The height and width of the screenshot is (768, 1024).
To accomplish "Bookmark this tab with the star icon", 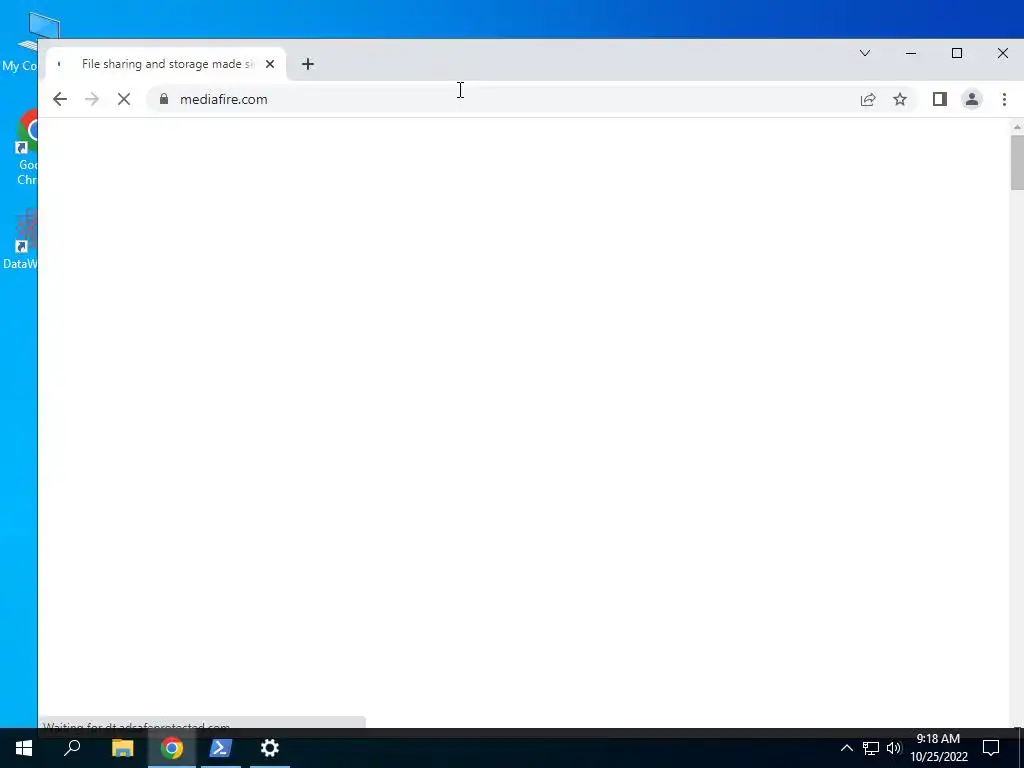I will 900,99.
